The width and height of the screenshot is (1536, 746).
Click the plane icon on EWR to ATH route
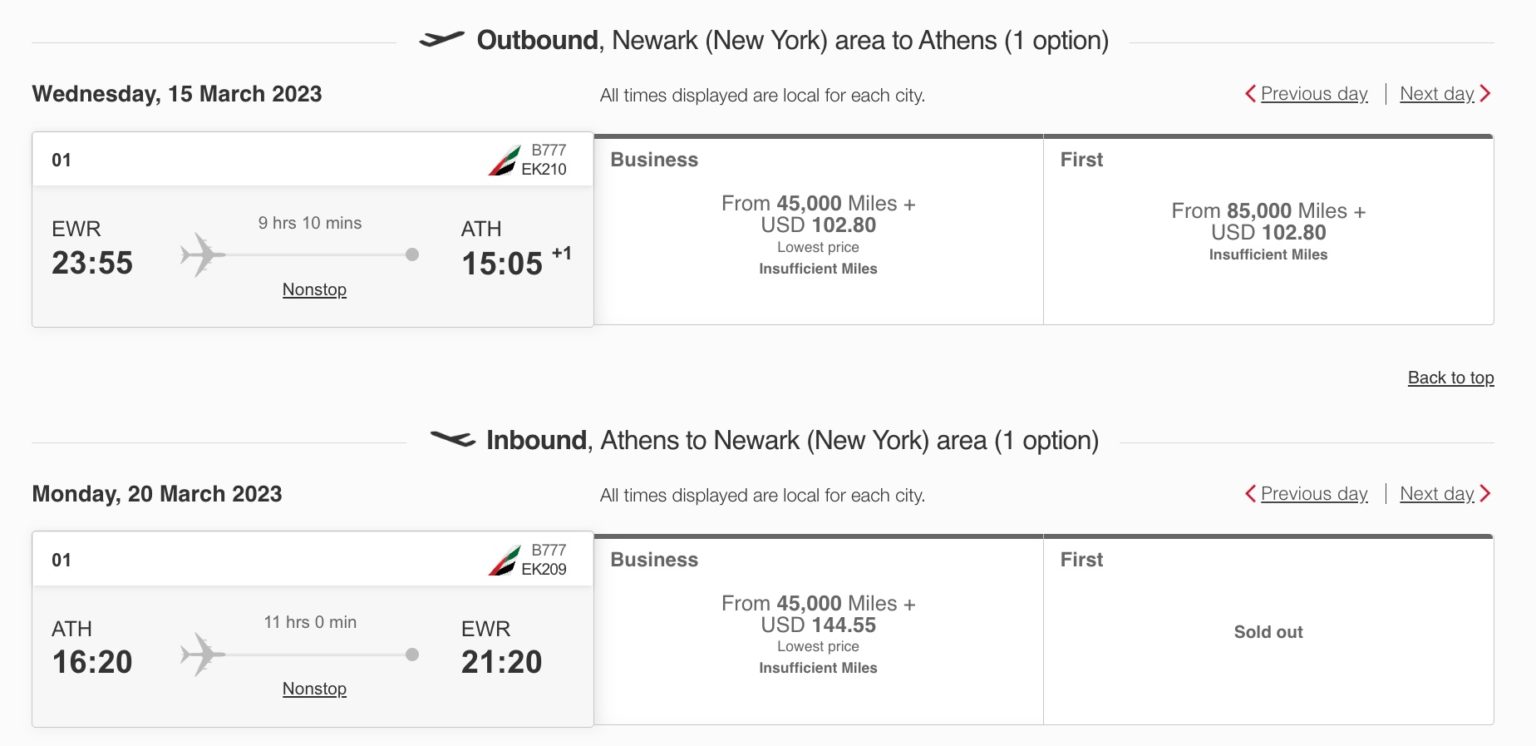coord(203,254)
